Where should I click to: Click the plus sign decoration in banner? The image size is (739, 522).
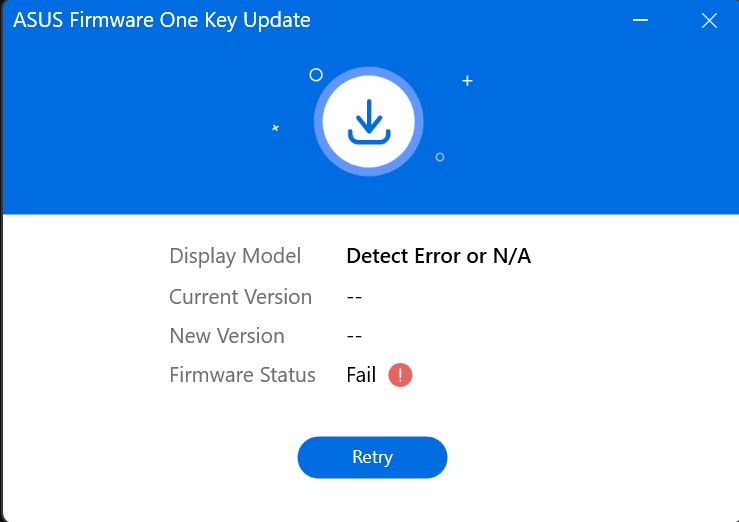pyautogui.click(x=467, y=81)
